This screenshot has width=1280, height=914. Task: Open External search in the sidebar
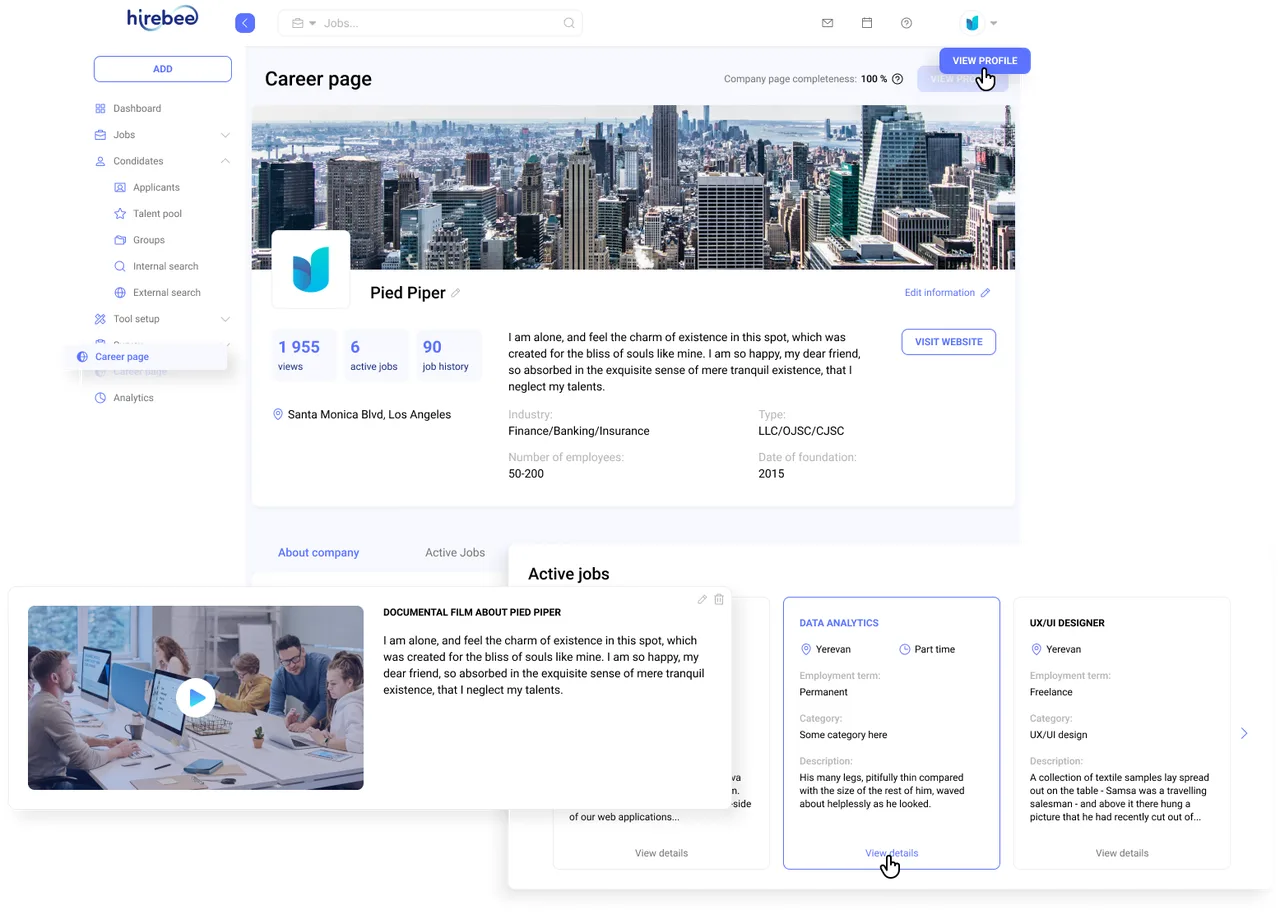pos(166,293)
